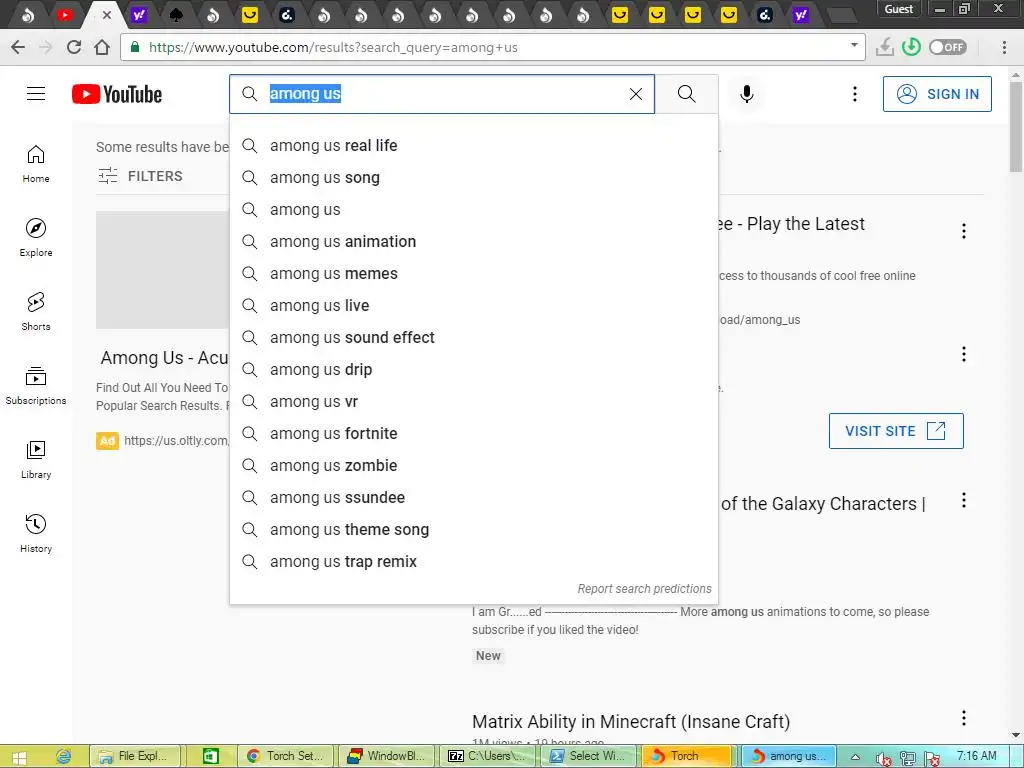Open options for the 'Galaxy Characters' video

tap(963, 501)
